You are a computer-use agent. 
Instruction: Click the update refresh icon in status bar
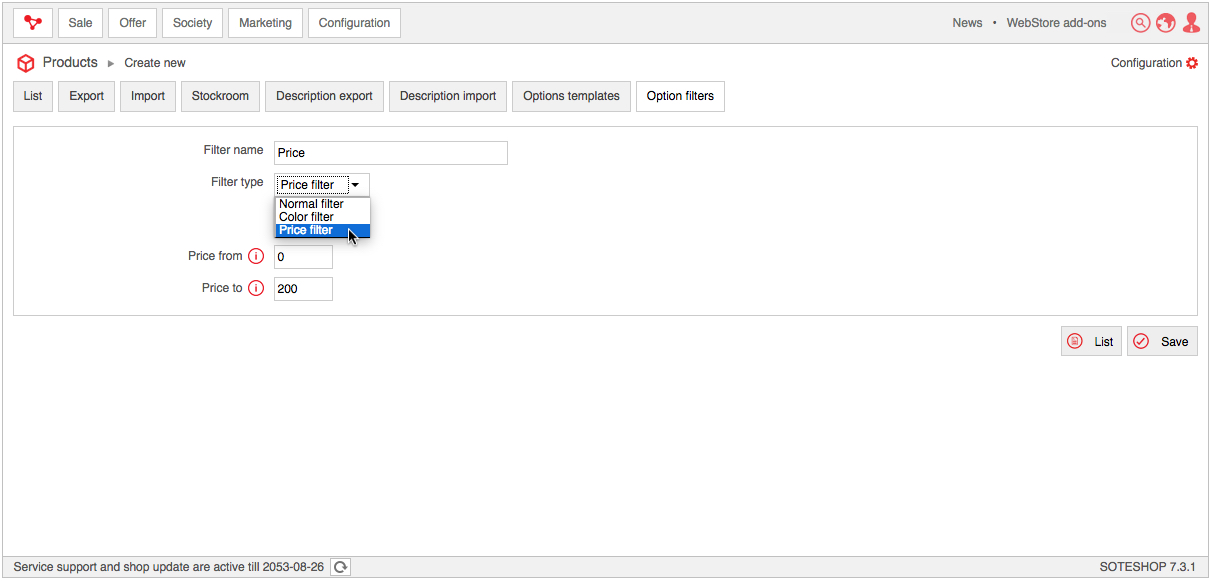[340, 567]
